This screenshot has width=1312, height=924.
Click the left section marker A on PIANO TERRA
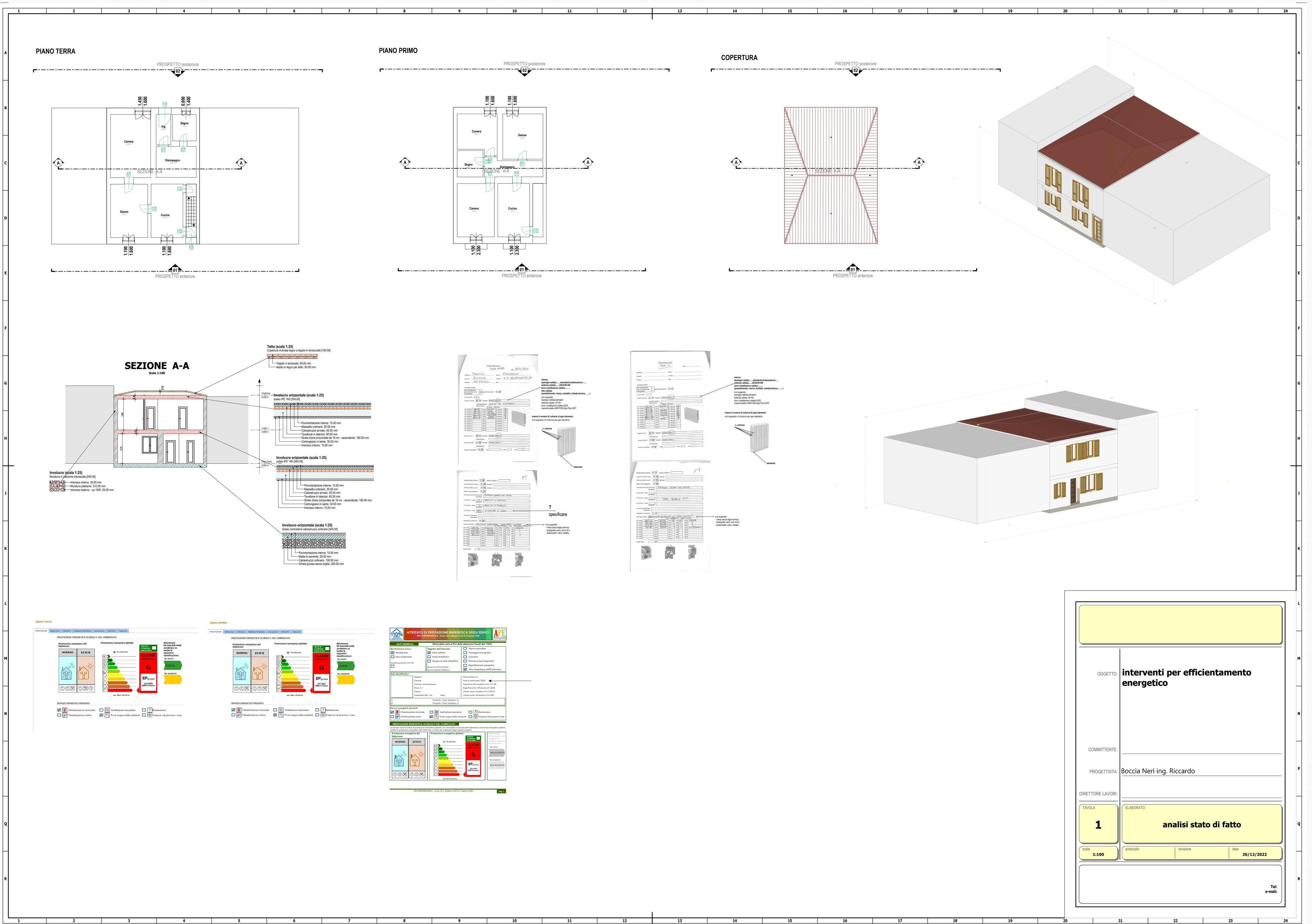pyautogui.click(x=58, y=163)
